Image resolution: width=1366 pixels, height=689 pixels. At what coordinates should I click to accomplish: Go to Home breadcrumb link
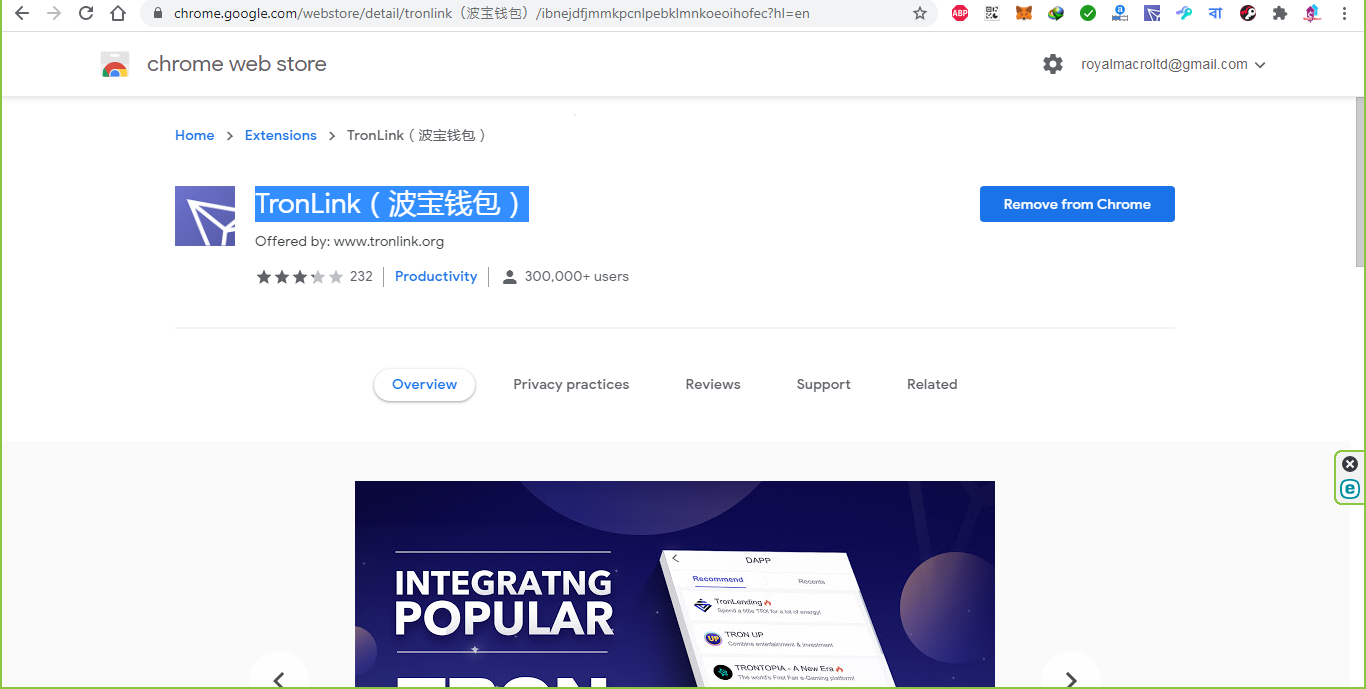coord(194,135)
